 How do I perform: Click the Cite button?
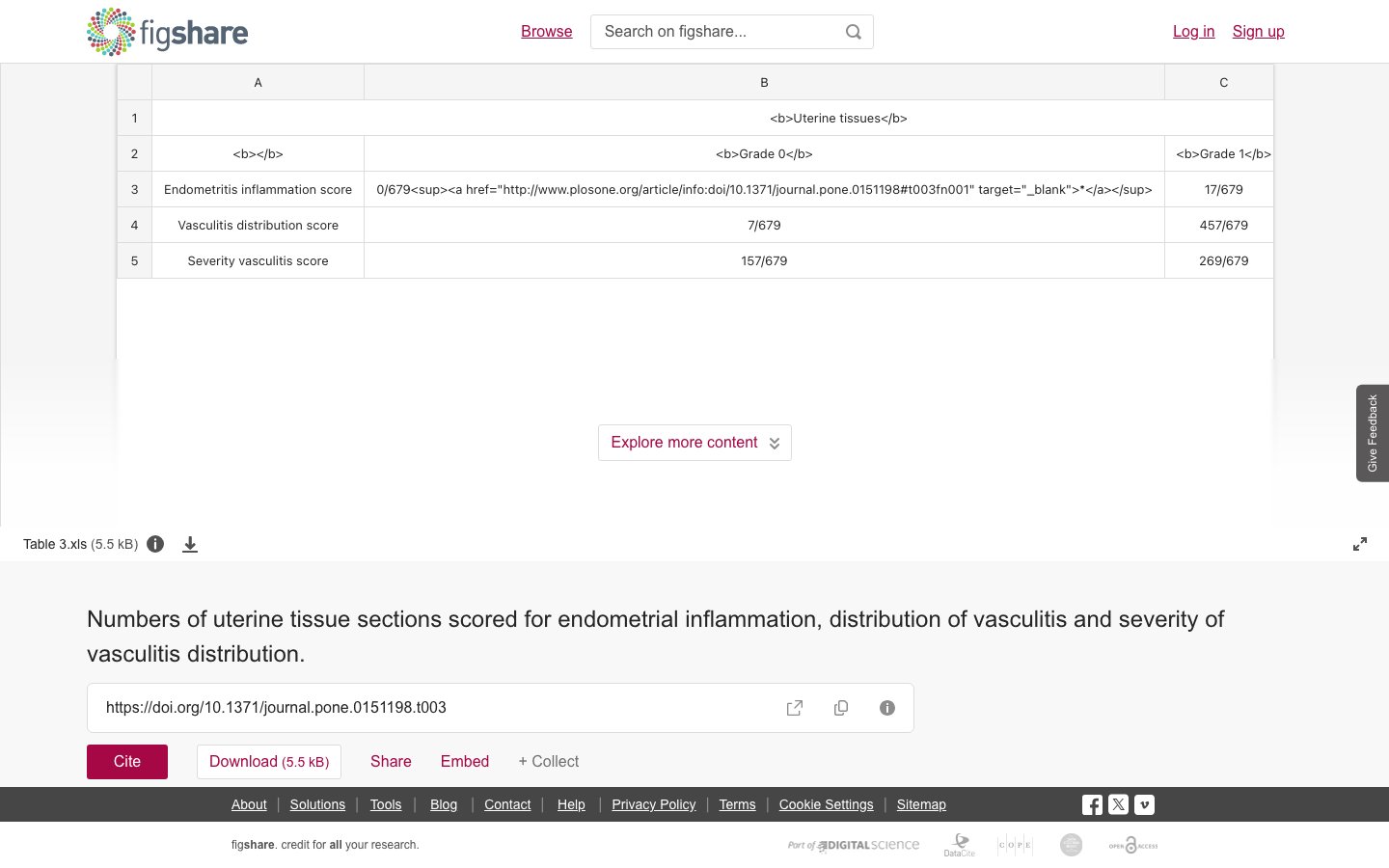click(127, 762)
